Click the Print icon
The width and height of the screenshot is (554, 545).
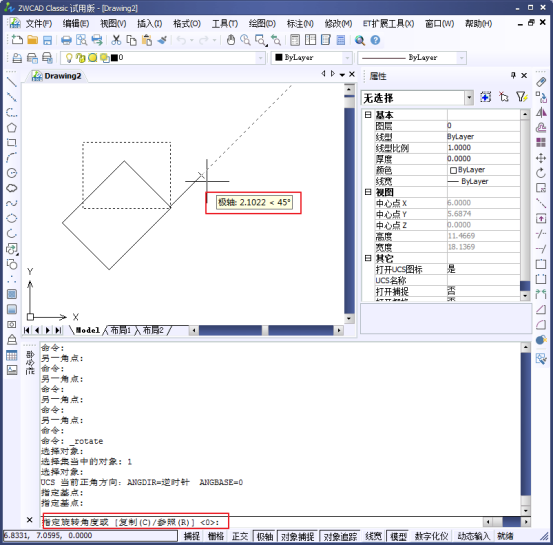pyautogui.click(x=66, y=40)
